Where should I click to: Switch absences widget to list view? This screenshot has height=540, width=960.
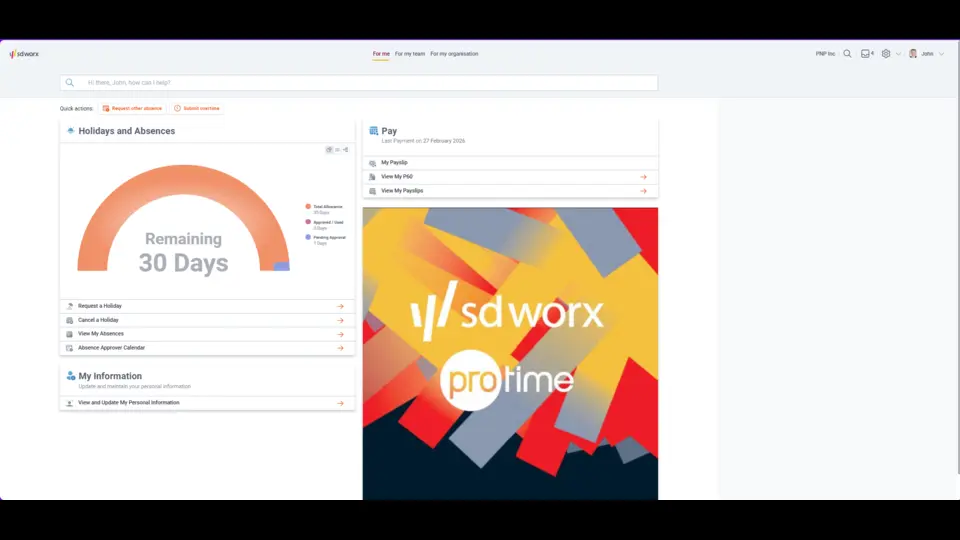[x=337, y=150]
